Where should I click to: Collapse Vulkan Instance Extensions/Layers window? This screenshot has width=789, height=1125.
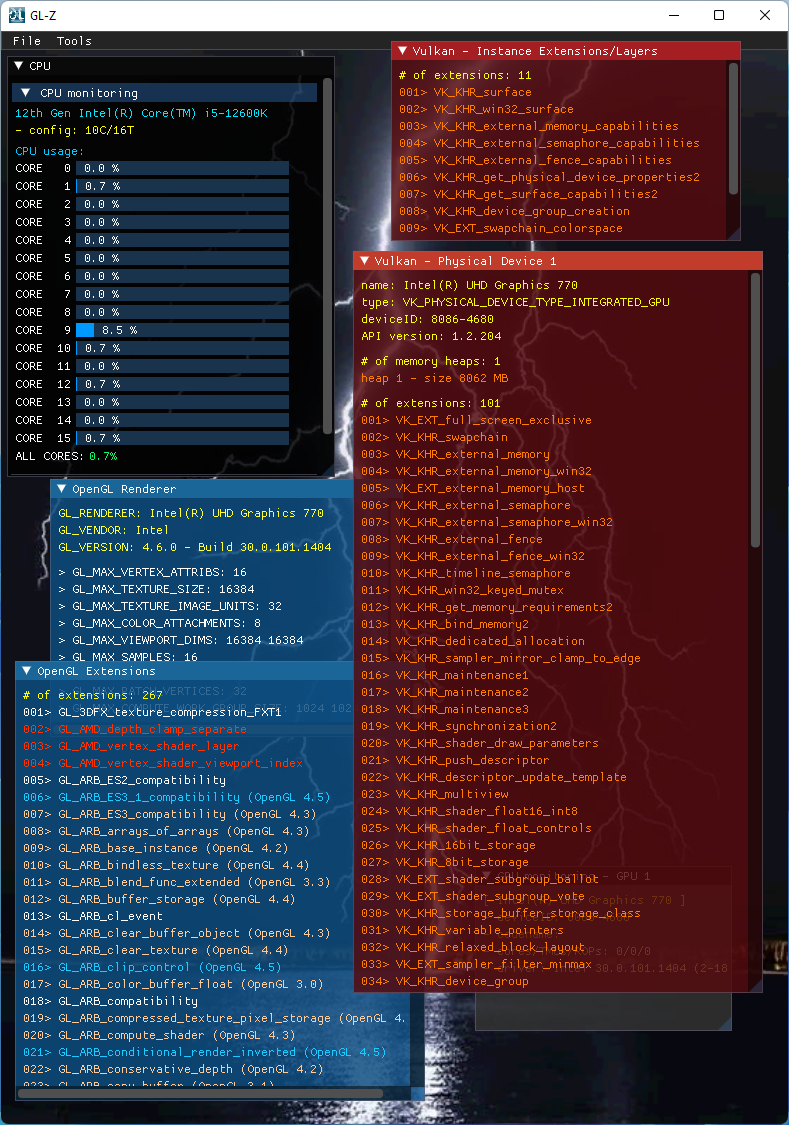pyautogui.click(x=402, y=51)
